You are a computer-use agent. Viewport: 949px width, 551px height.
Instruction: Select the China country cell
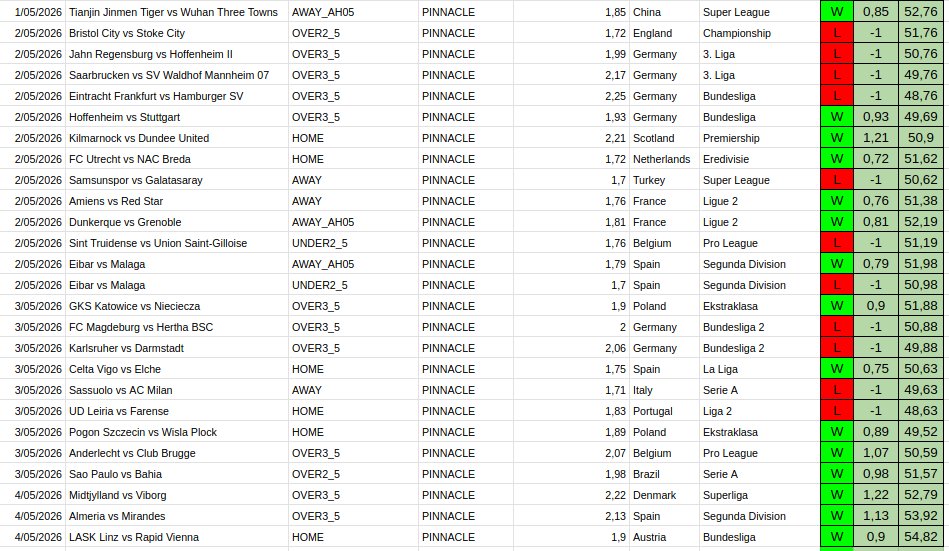point(664,12)
